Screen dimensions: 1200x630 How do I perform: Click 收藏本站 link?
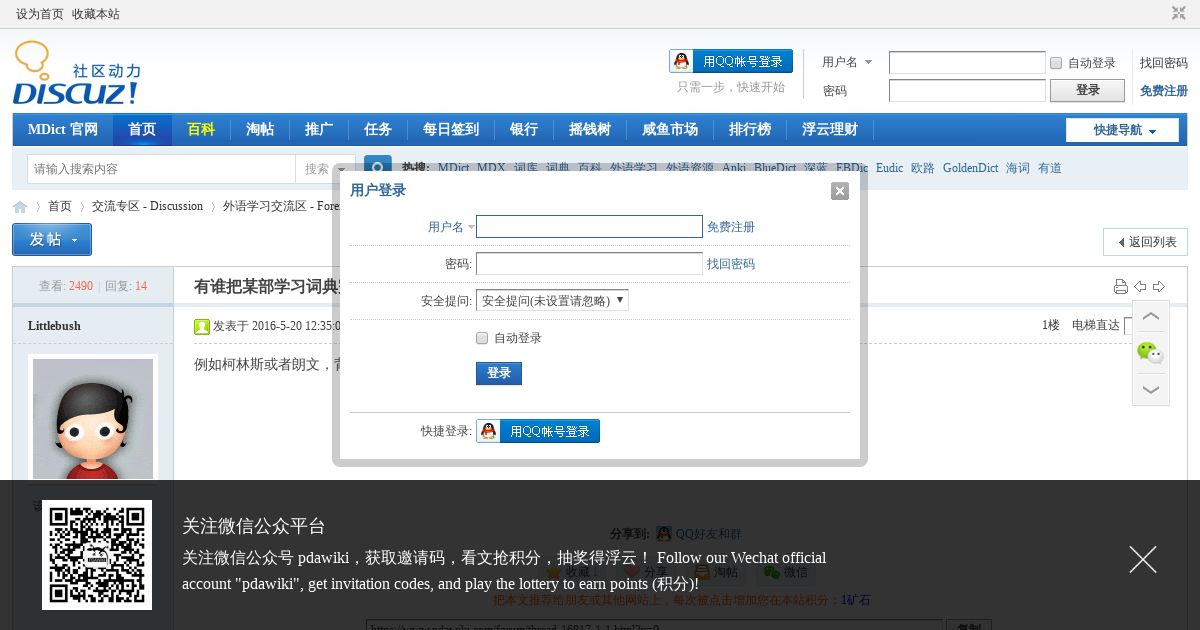[96, 14]
